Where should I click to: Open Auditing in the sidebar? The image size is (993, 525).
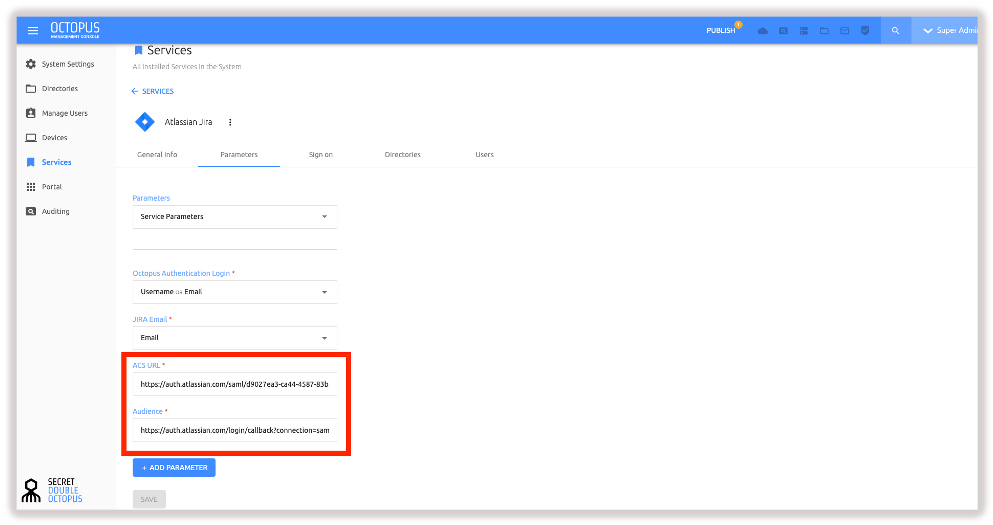point(55,212)
